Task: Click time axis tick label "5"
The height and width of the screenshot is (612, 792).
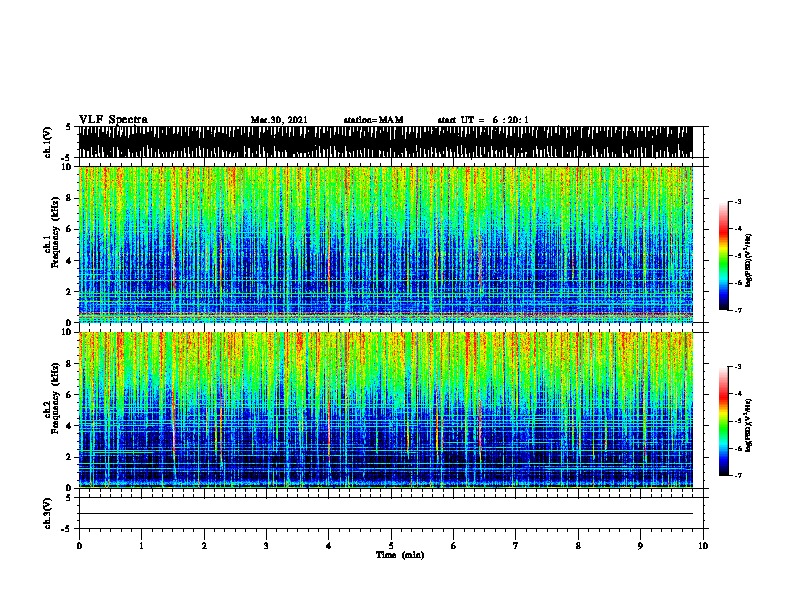Action: coord(391,546)
